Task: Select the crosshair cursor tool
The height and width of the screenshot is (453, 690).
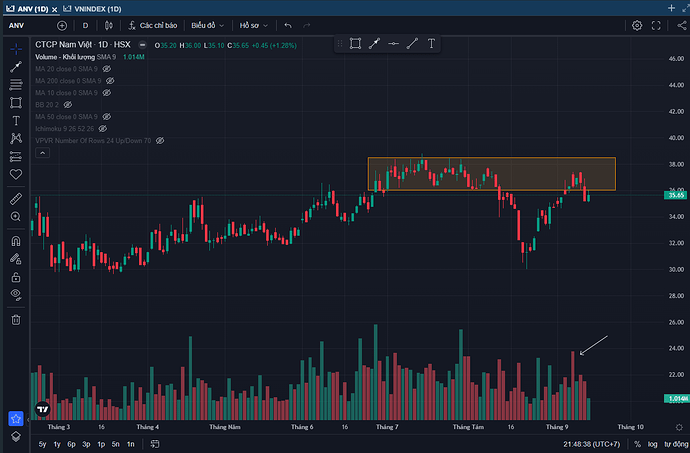Action: tap(15, 48)
